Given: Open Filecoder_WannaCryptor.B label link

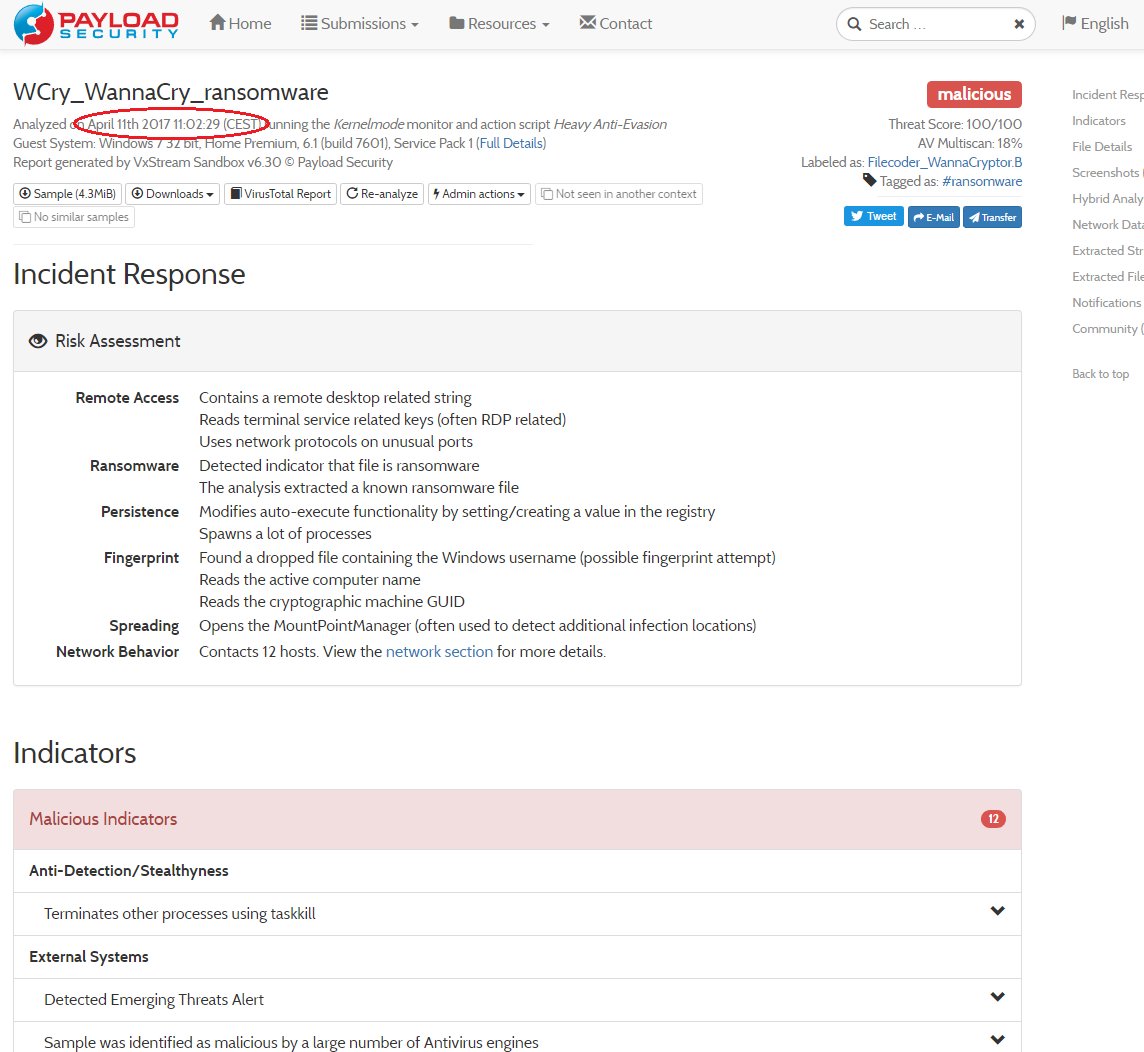Looking at the screenshot, I should [944, 162].
